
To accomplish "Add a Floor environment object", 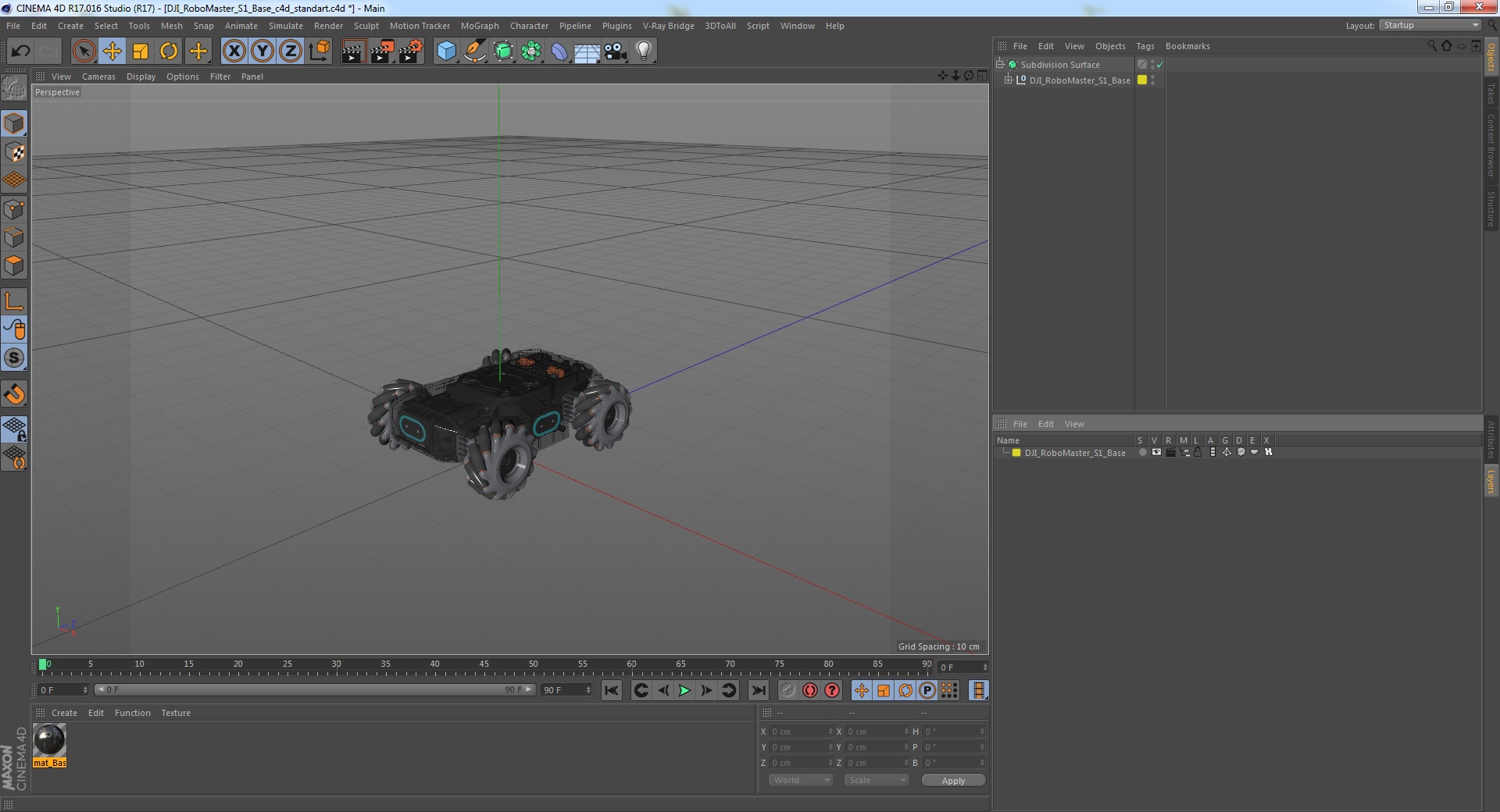I will tap(587, 52).
